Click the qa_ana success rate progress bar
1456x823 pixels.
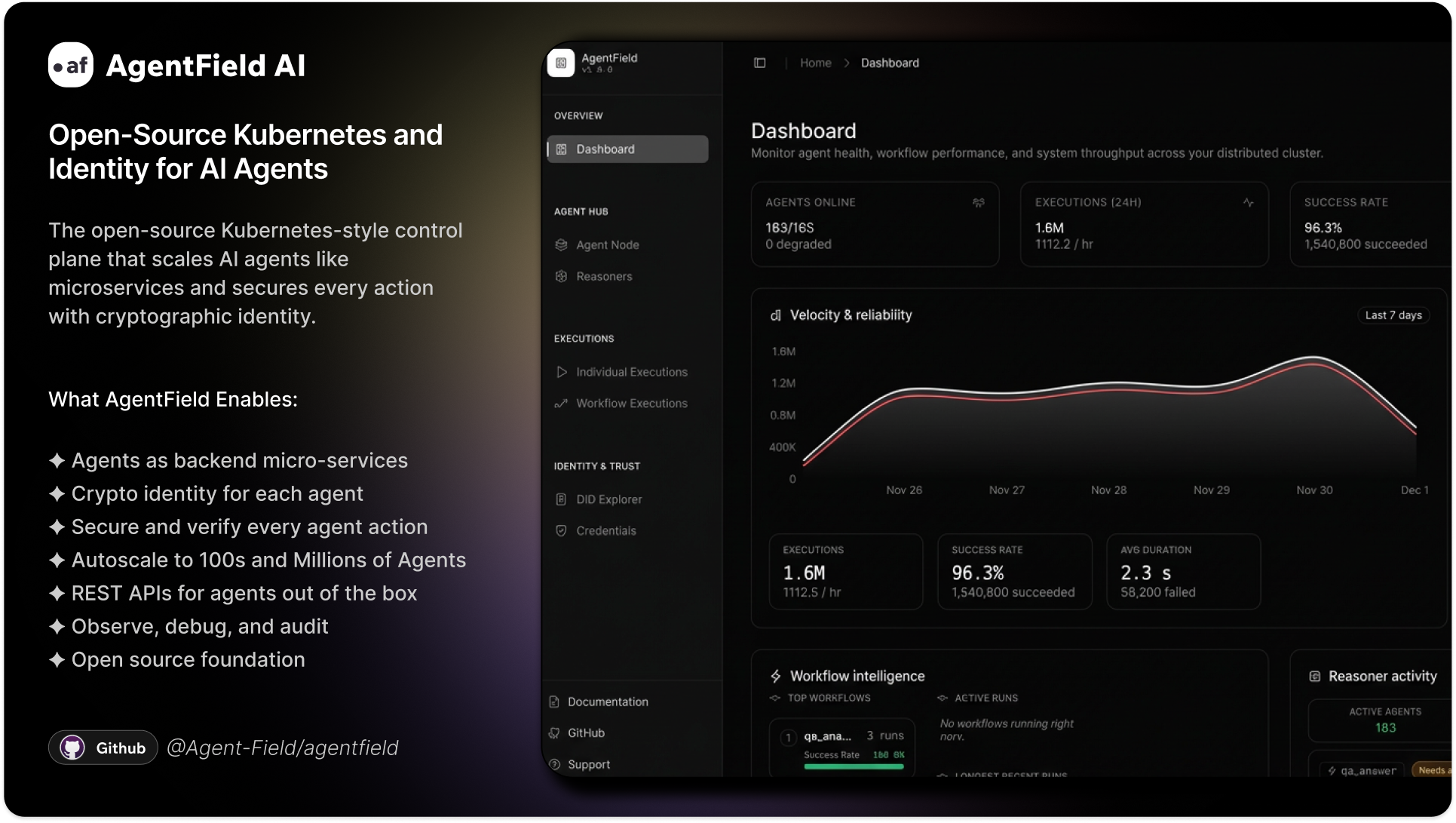853,767
